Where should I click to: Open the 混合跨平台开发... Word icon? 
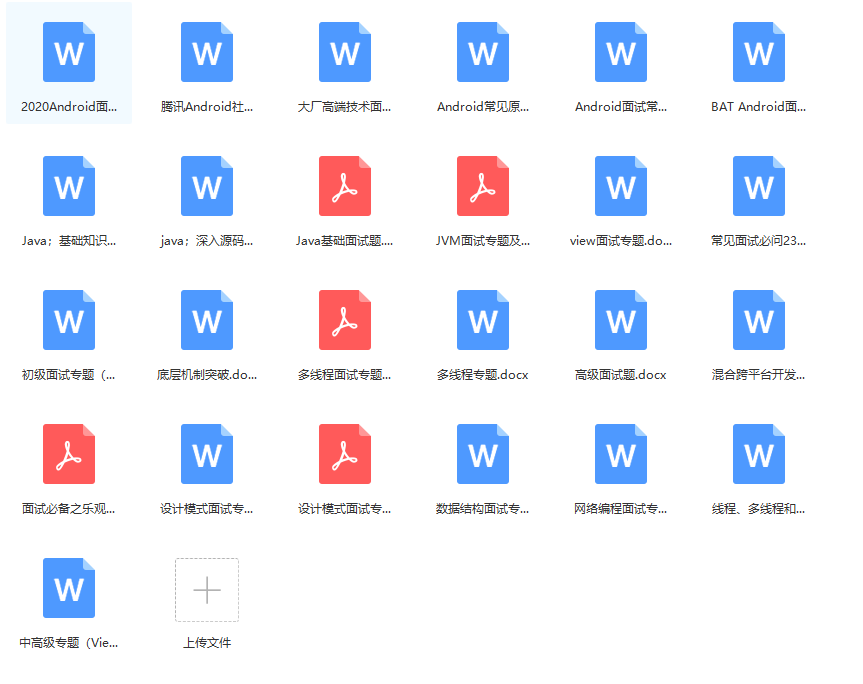759,320
